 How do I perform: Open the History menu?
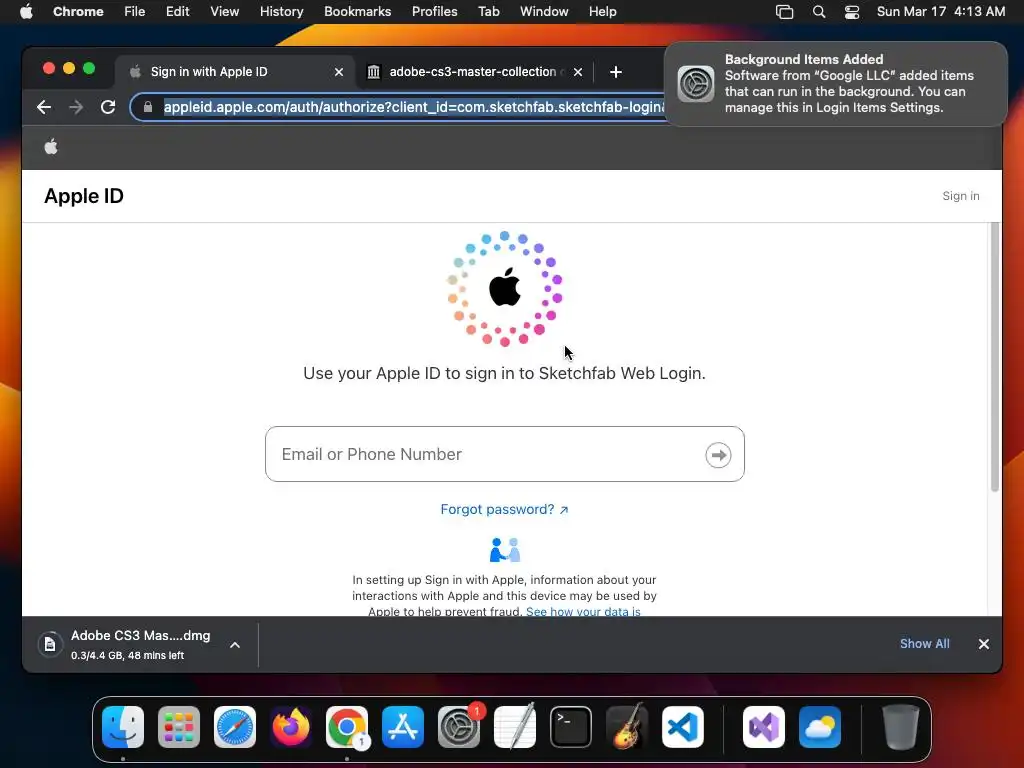[281, 11]
